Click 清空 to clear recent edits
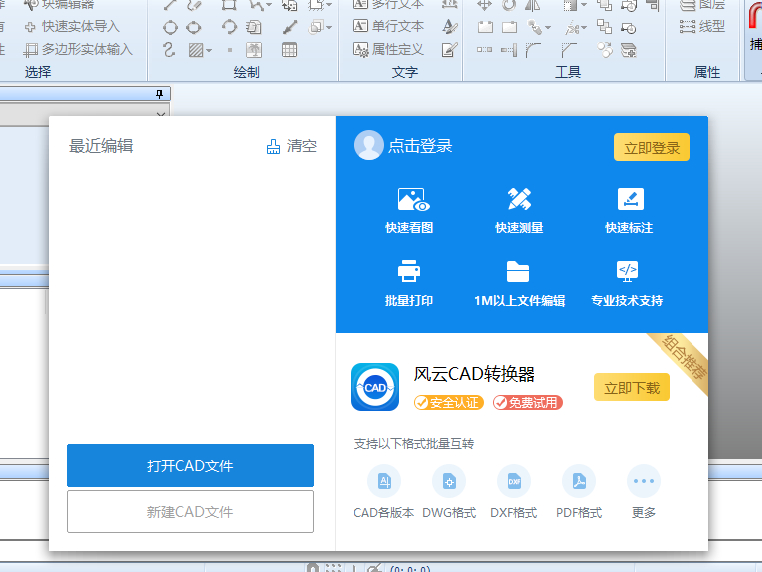762x572 pixels. click(x=292, y=146)
